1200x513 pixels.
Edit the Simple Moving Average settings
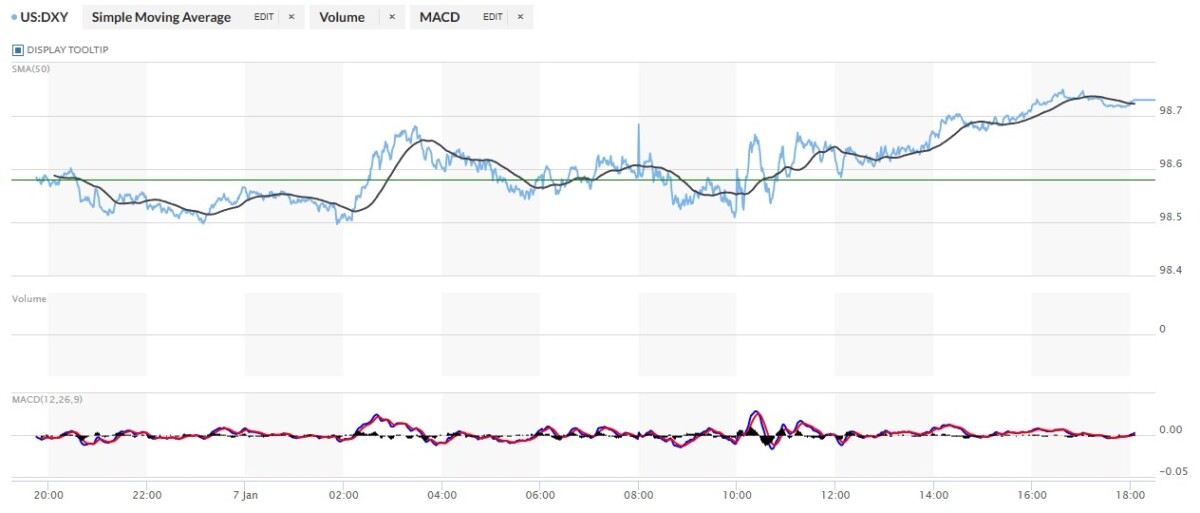click(x=264, y=17)
